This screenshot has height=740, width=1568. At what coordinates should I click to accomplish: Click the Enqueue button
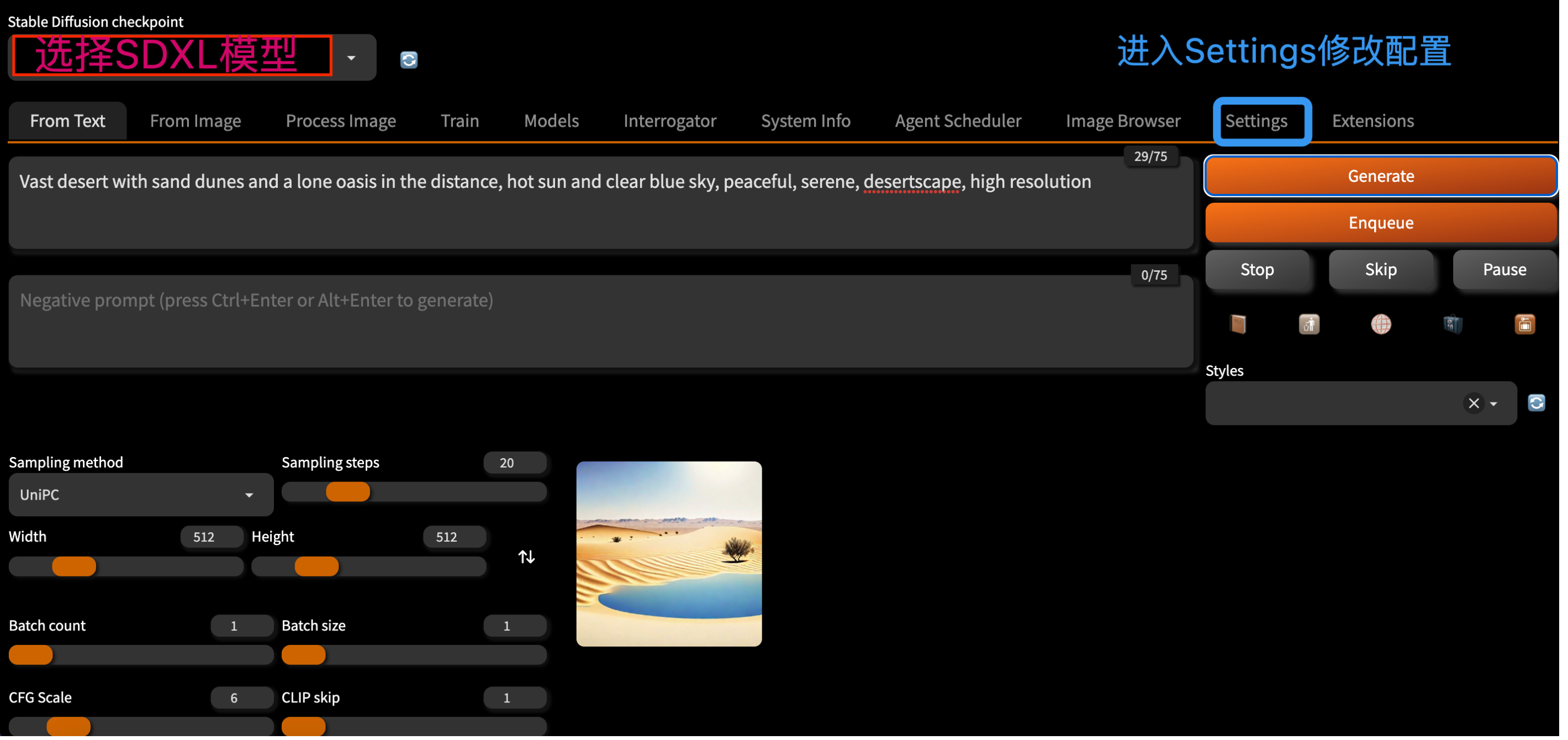1381,223
